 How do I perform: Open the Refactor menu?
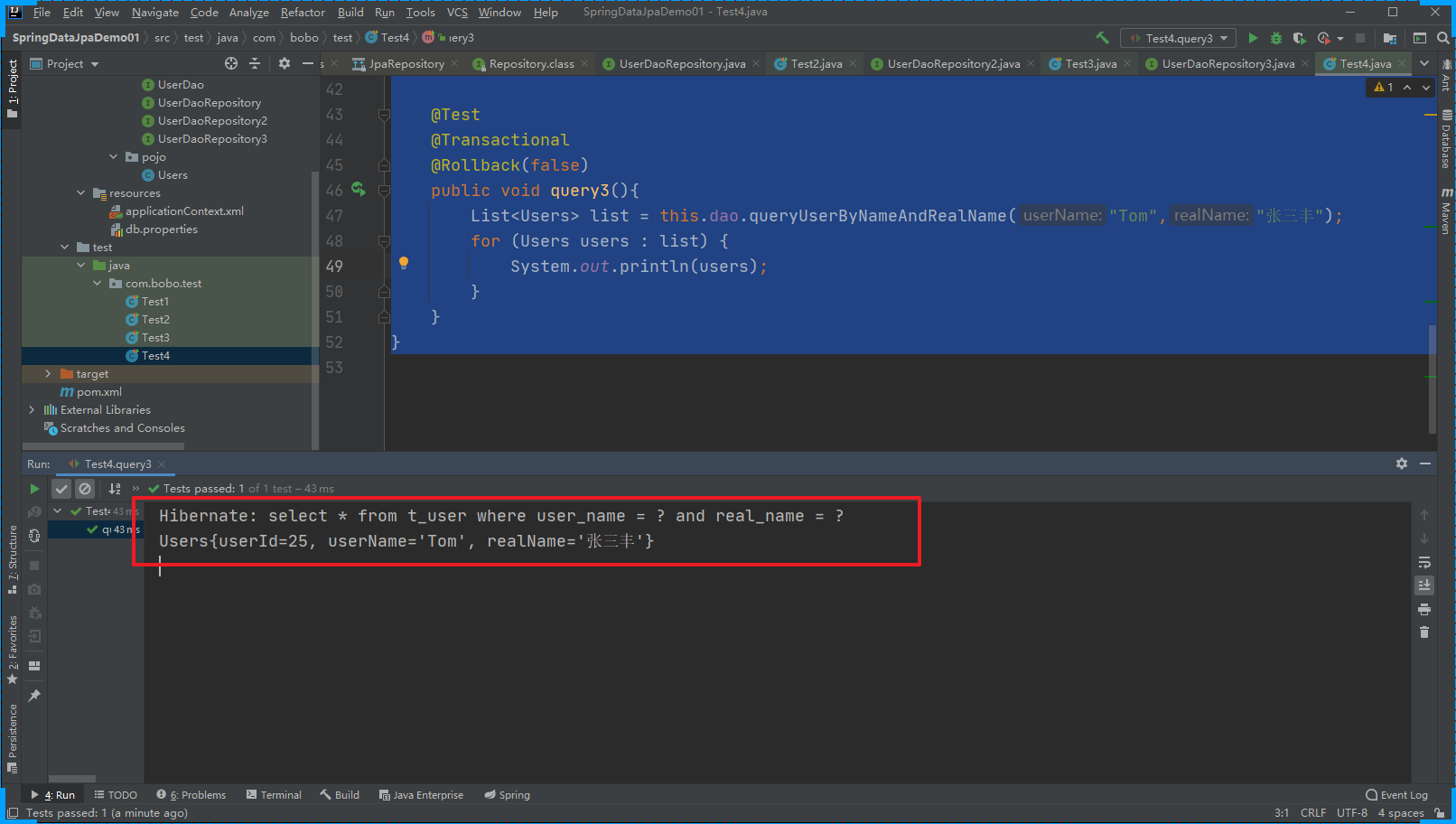303,12
